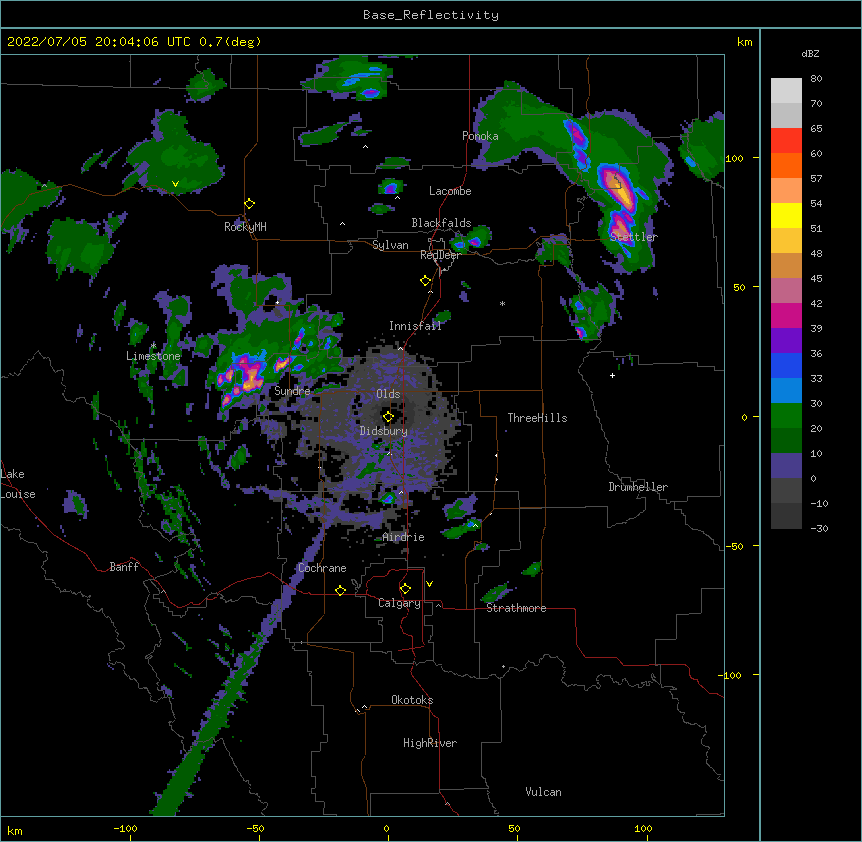Click the 54 dBZ yellow legend swatch
Image resolution: width=862 pixels, height=842 pixels.
[x=786, y=215]
